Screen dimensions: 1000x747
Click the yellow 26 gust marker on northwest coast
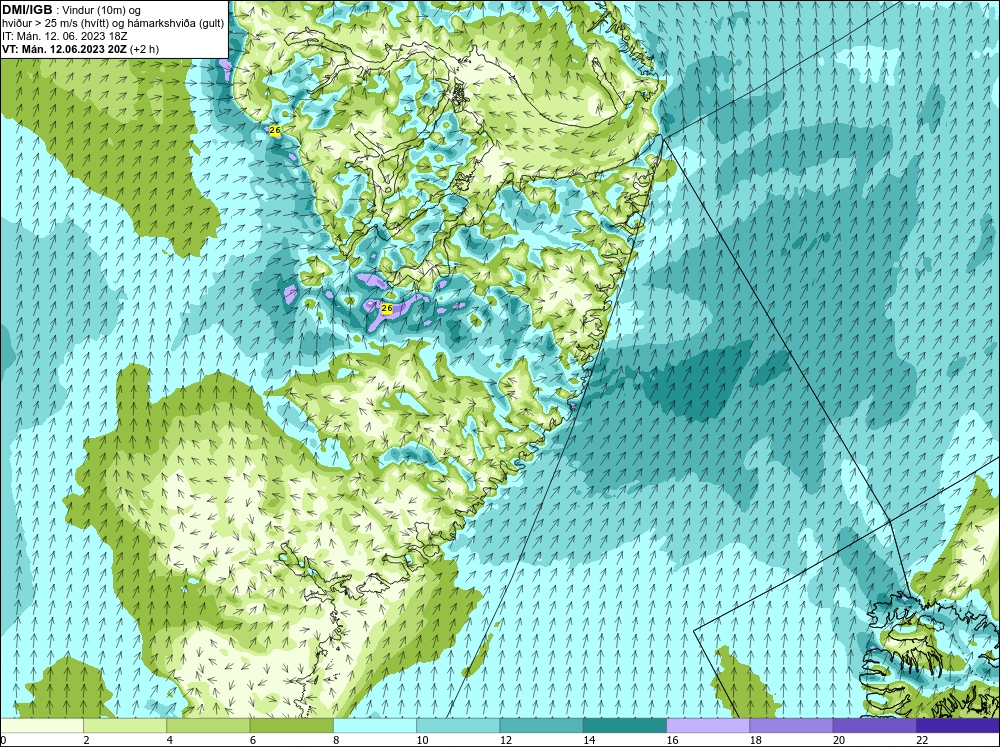point(275,130)
